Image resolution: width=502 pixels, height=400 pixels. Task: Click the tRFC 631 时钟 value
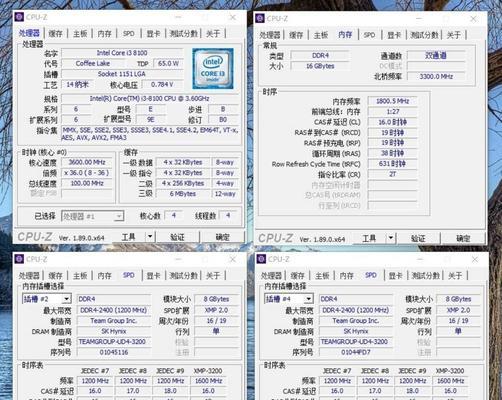coord(393,164)
